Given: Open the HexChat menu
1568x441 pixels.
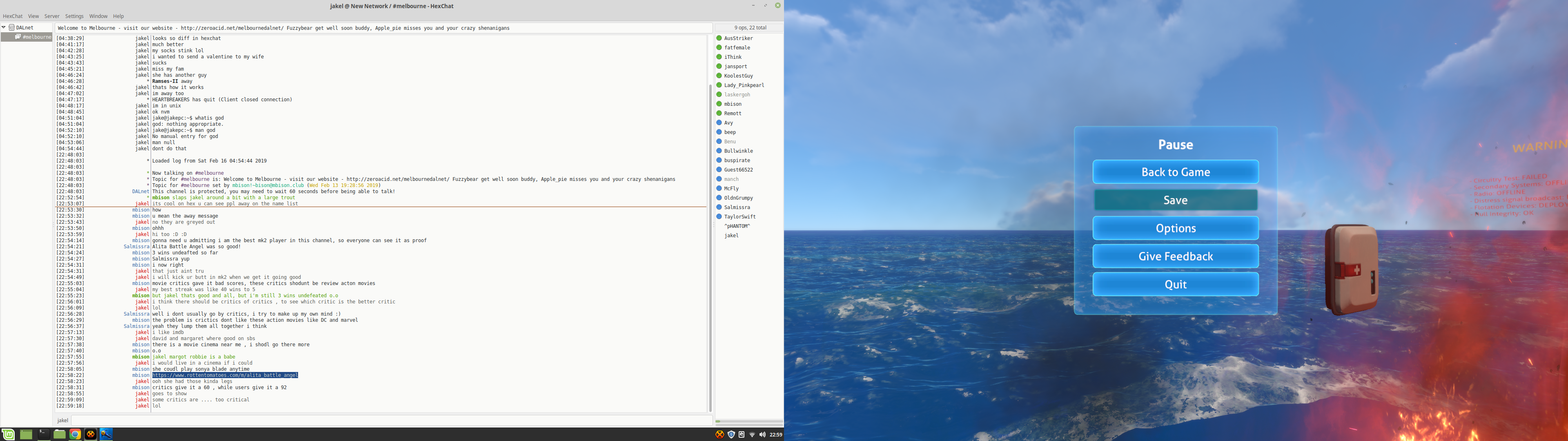Looking at the screenshot, I should coord(13,16).
